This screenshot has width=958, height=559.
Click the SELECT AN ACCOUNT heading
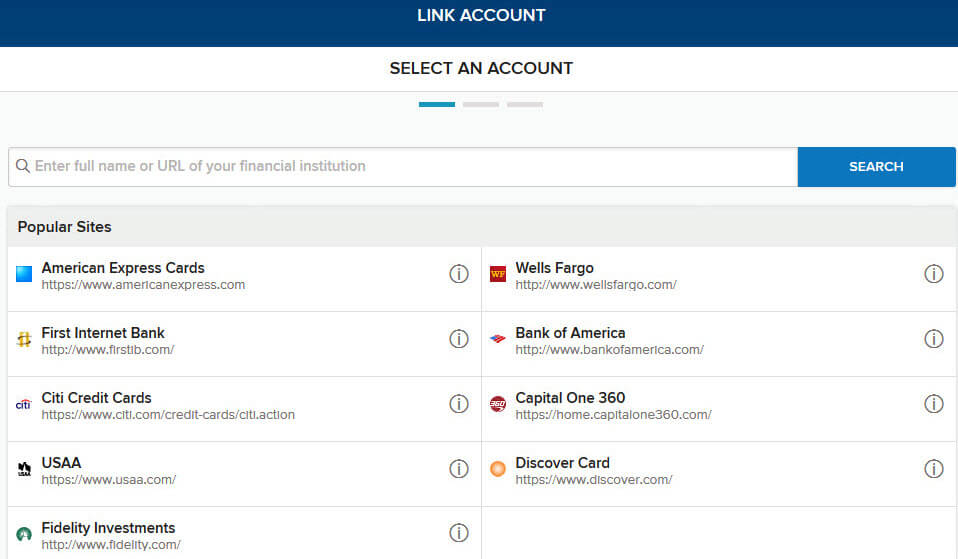click(x=481, y=68)
